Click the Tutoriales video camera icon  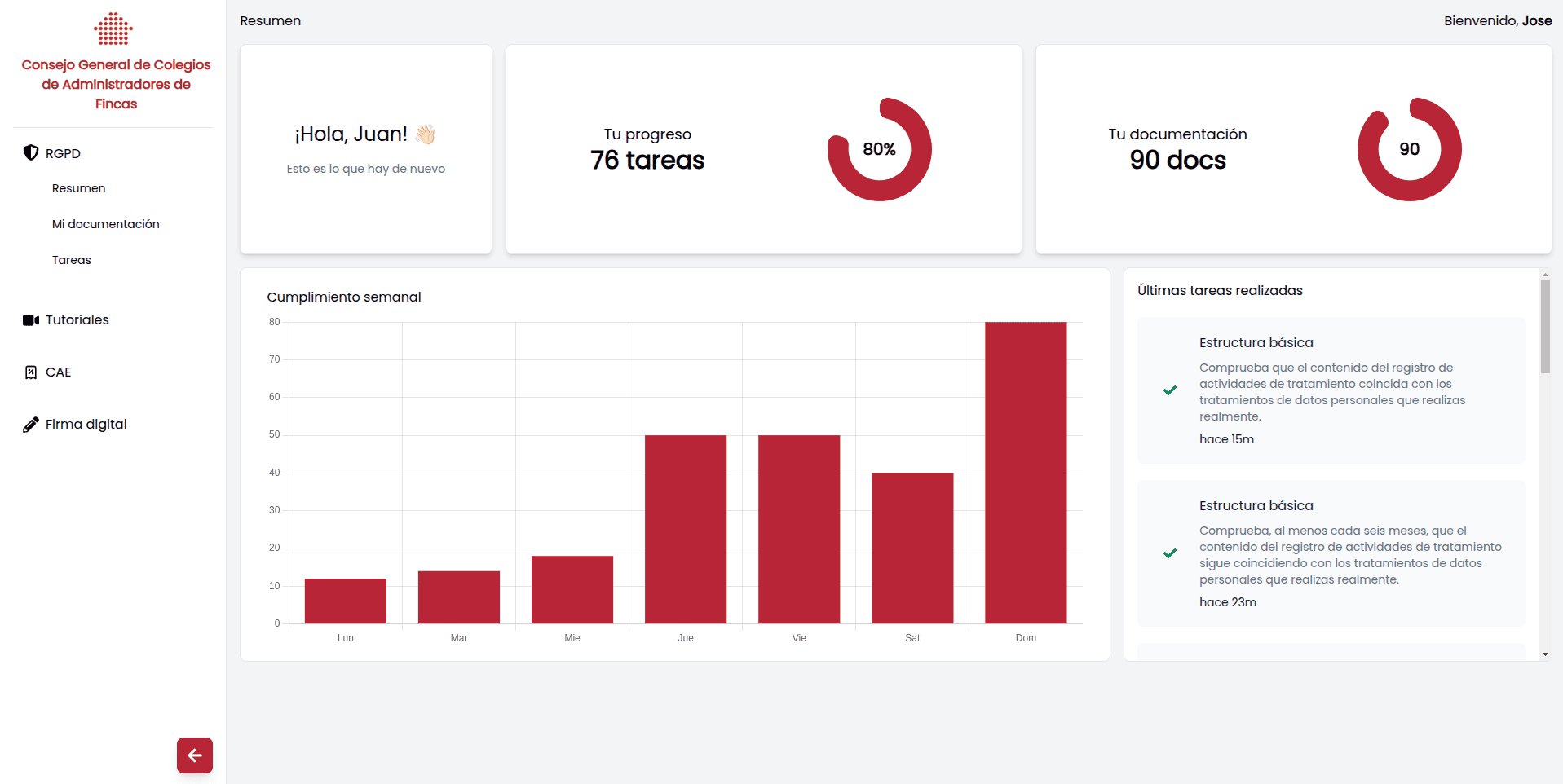pos(31,320)
